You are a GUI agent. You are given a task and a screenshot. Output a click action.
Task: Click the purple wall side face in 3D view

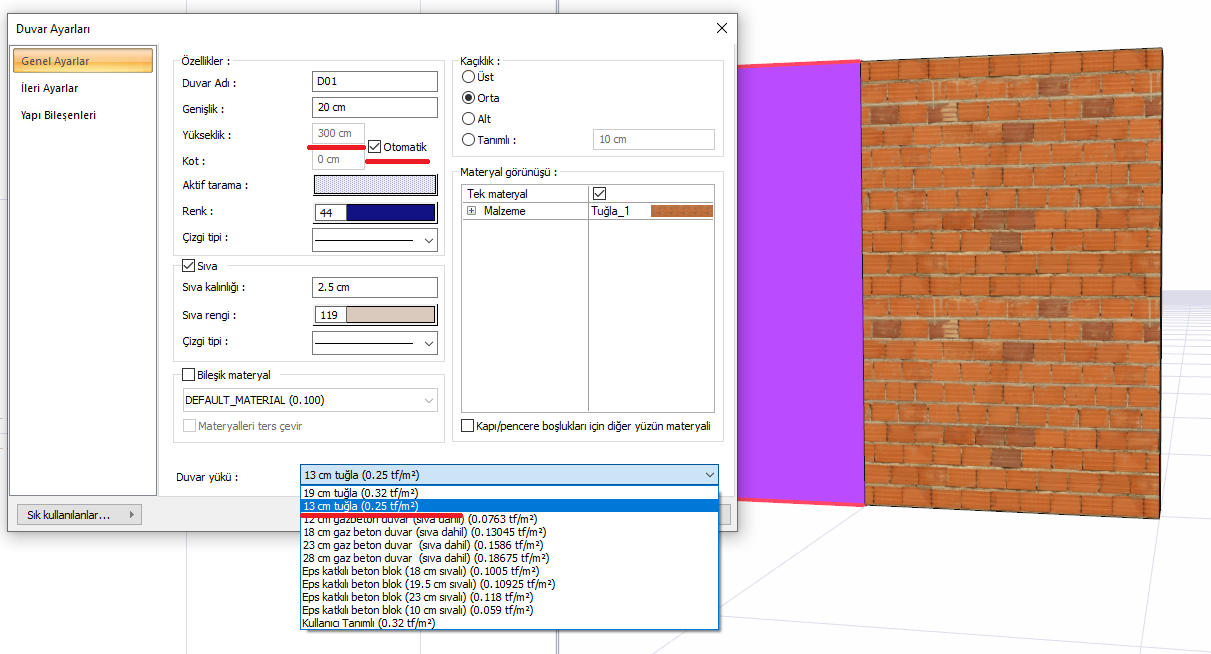[x=800, y=282]
